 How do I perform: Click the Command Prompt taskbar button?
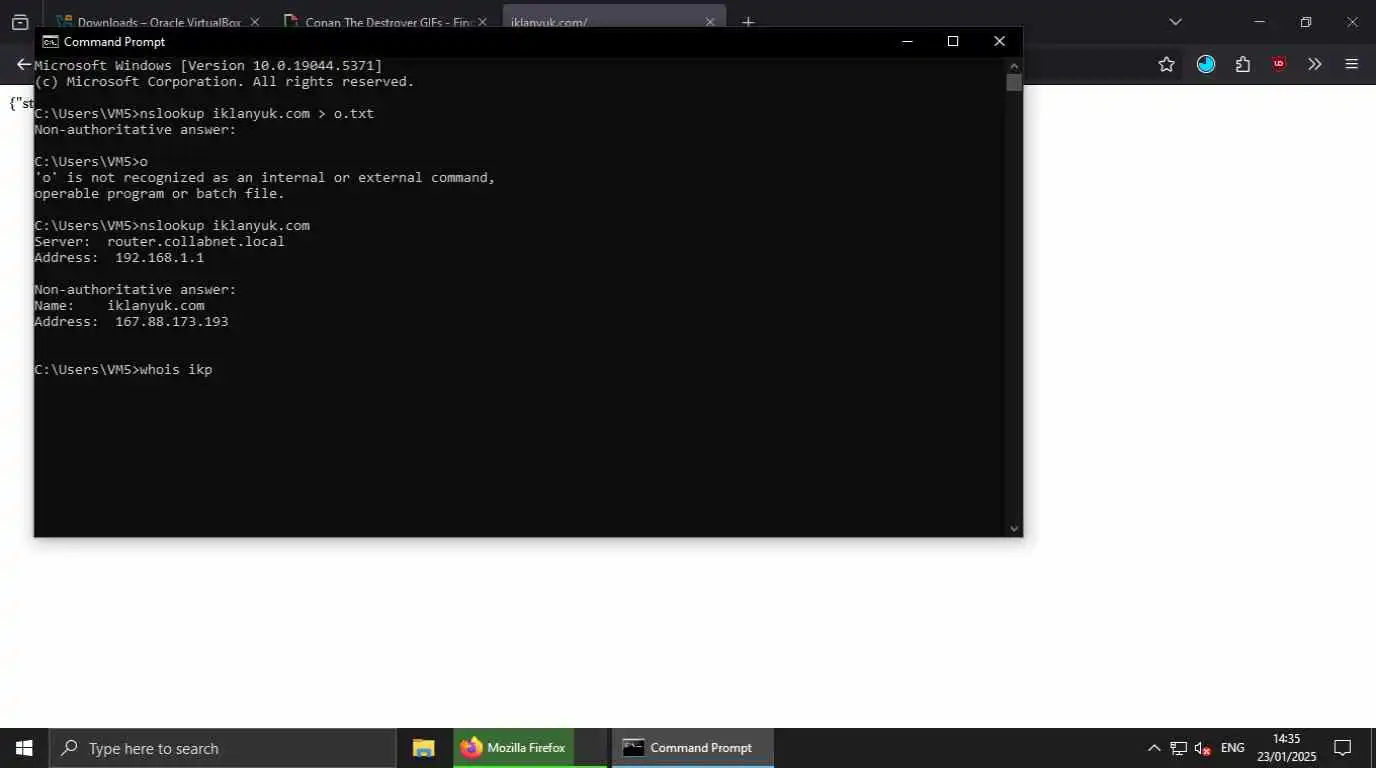692,748
